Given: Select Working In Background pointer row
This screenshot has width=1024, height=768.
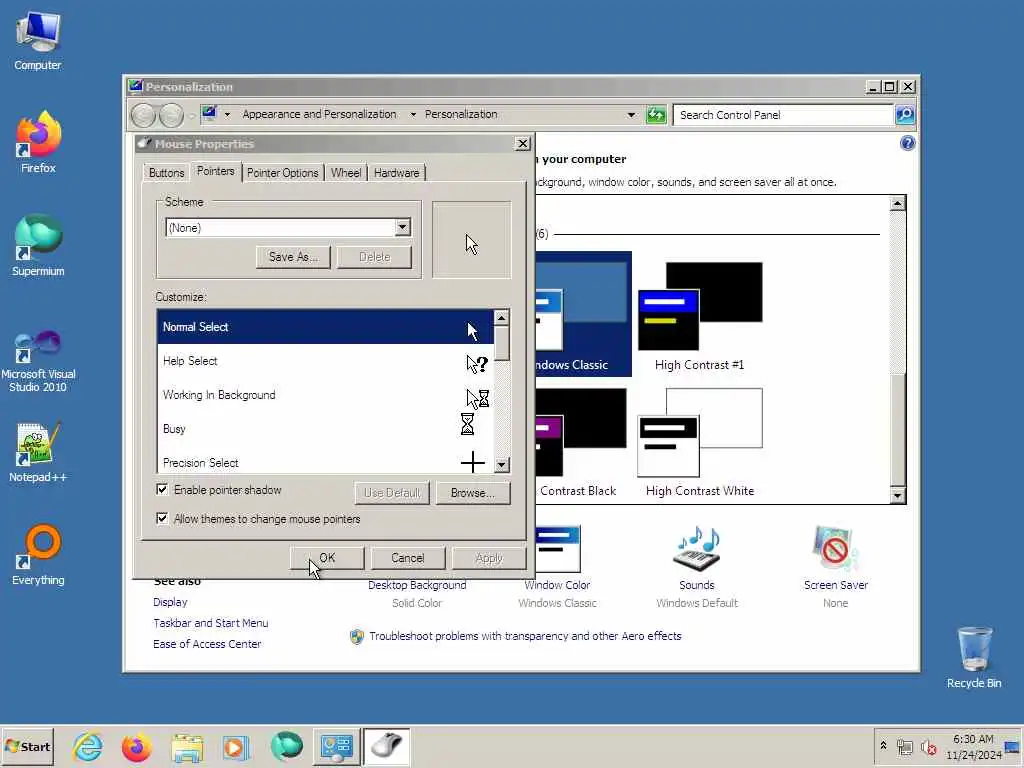Looking at the screenshot, I should (x=325, y=395).
